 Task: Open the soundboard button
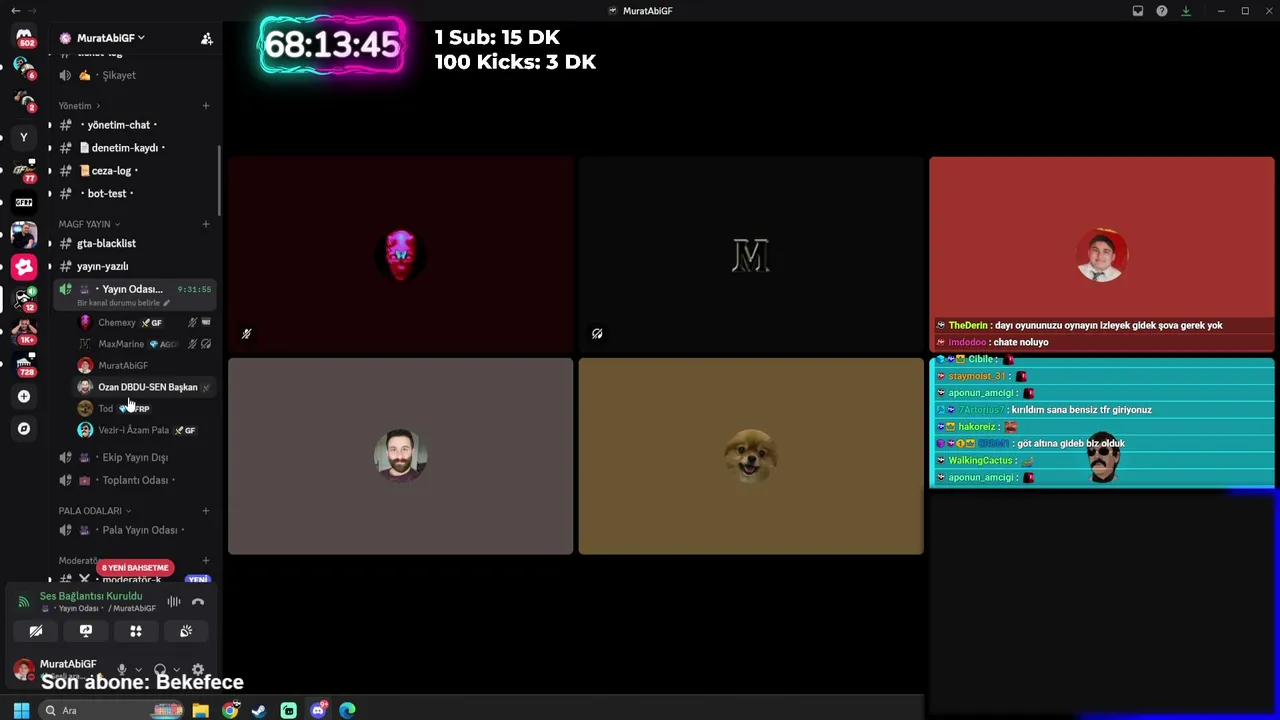pyautogui.click(x=186, y=631)
